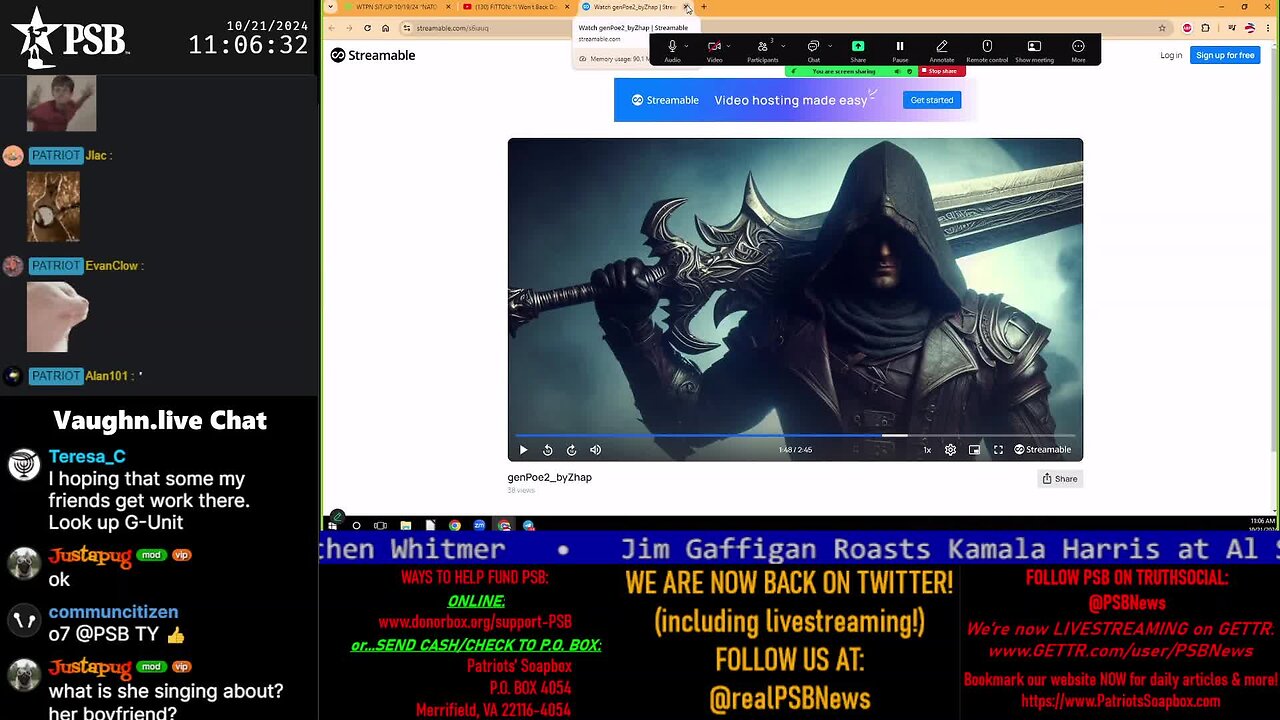Open the browser extensions puzzle icon
Screen dimensions: 1280x720
[x=1205, y=28]
